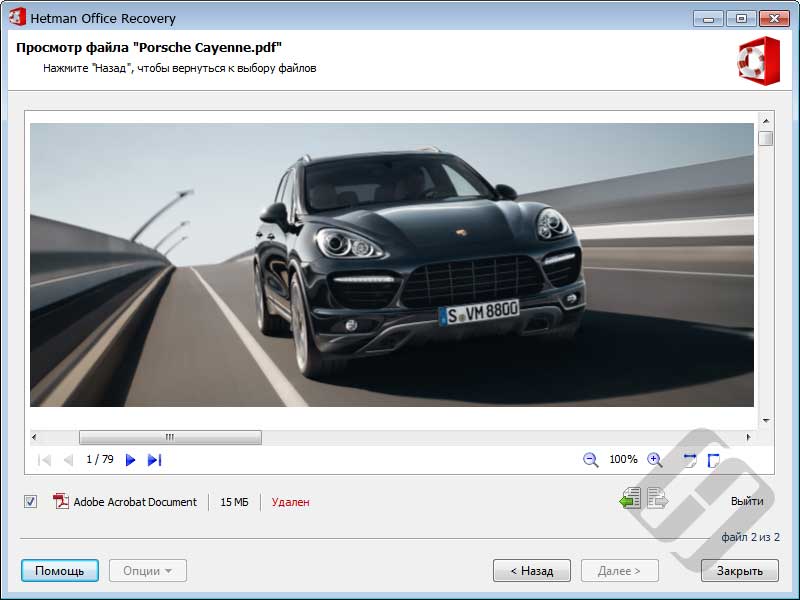Viewport: 800px width, 600px height.
Task: Click the vertical scrollbar up arrow
Action: [766, 121]
